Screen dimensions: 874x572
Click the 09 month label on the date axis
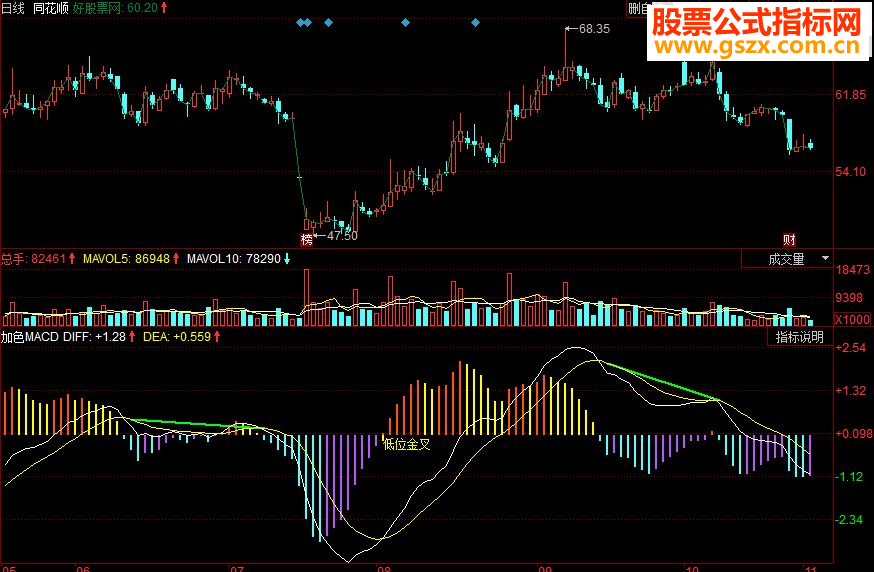(545, 568)
